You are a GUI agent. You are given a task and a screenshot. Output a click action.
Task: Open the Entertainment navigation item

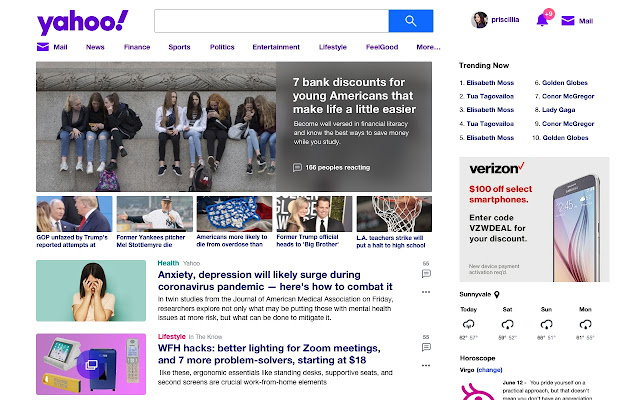point(276,47)
